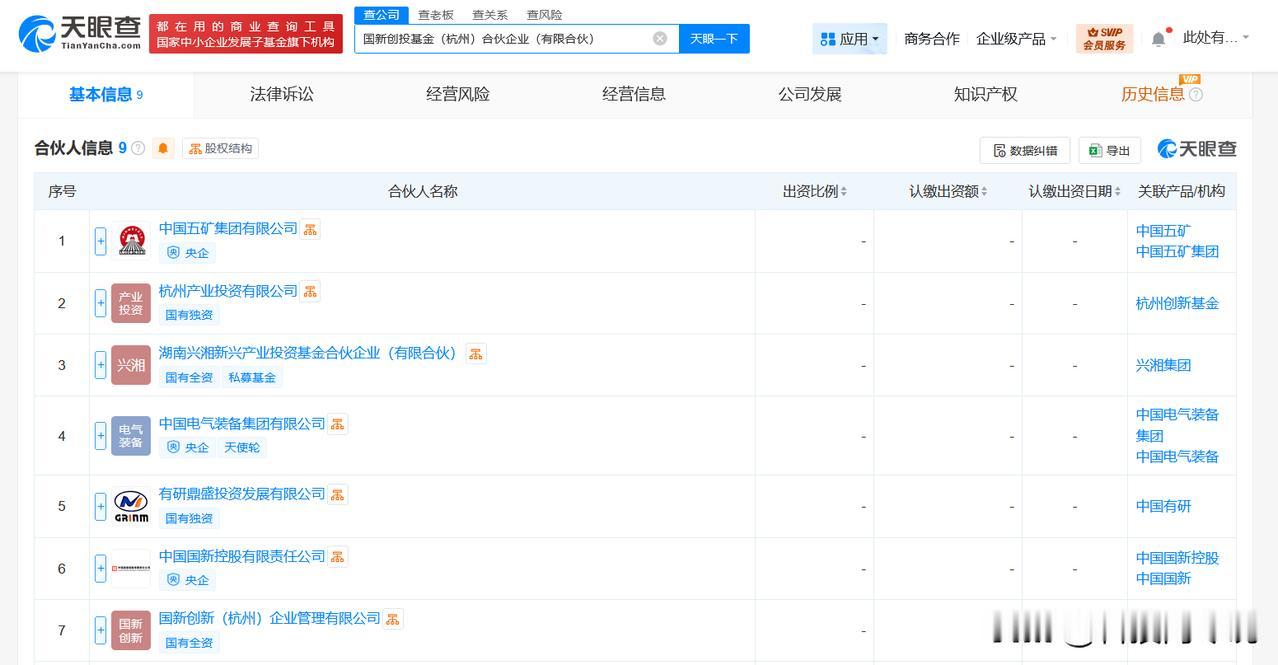Click the 兴湘 logo tile
Image resolution: width=1278 pixels, height=665 pixels.
coord(131,365)
